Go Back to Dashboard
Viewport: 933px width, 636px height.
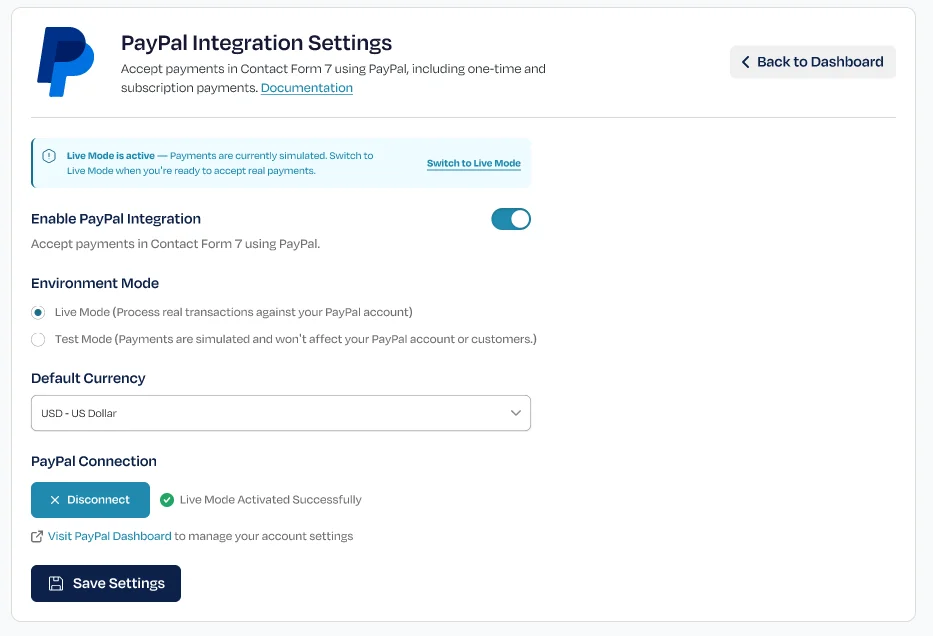pyautogui.click(x=813, y=62)
